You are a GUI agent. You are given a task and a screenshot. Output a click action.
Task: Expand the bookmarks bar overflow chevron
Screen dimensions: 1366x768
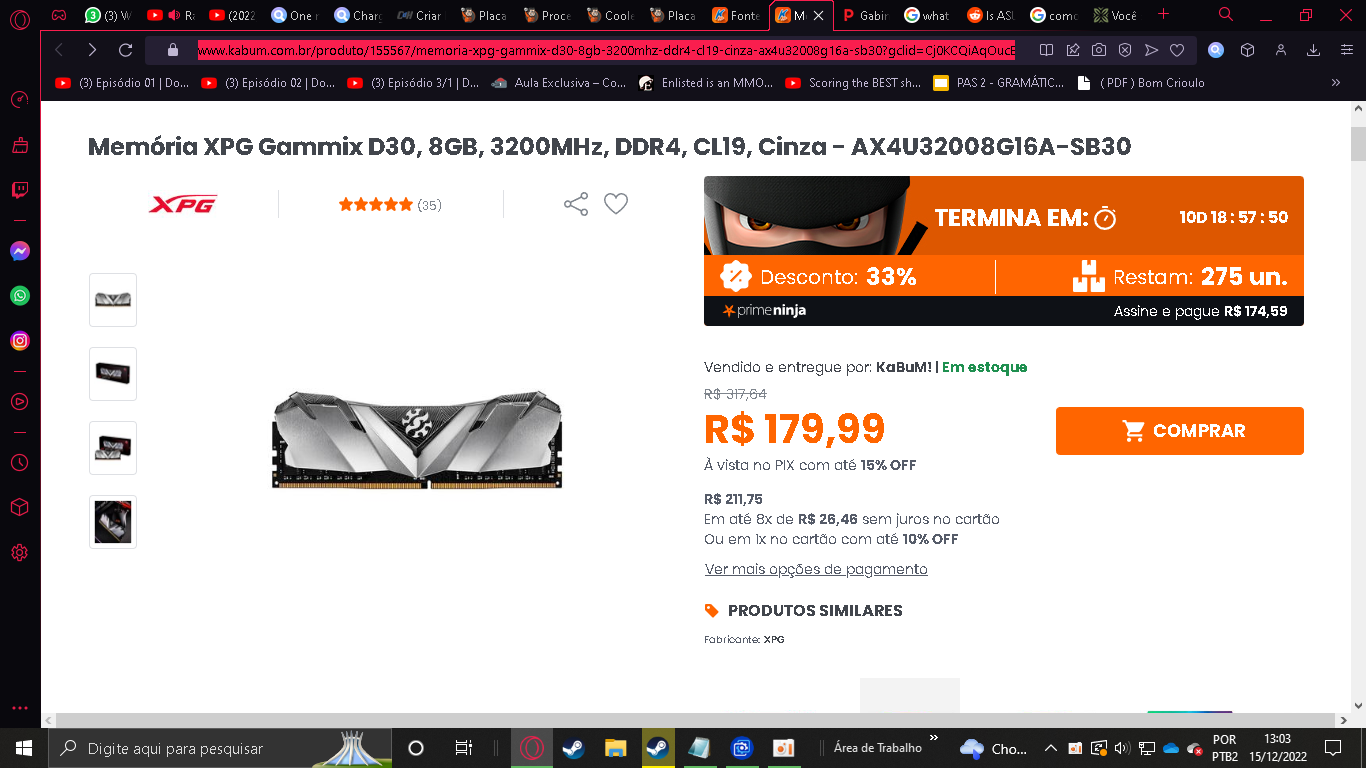[1335, 83]
